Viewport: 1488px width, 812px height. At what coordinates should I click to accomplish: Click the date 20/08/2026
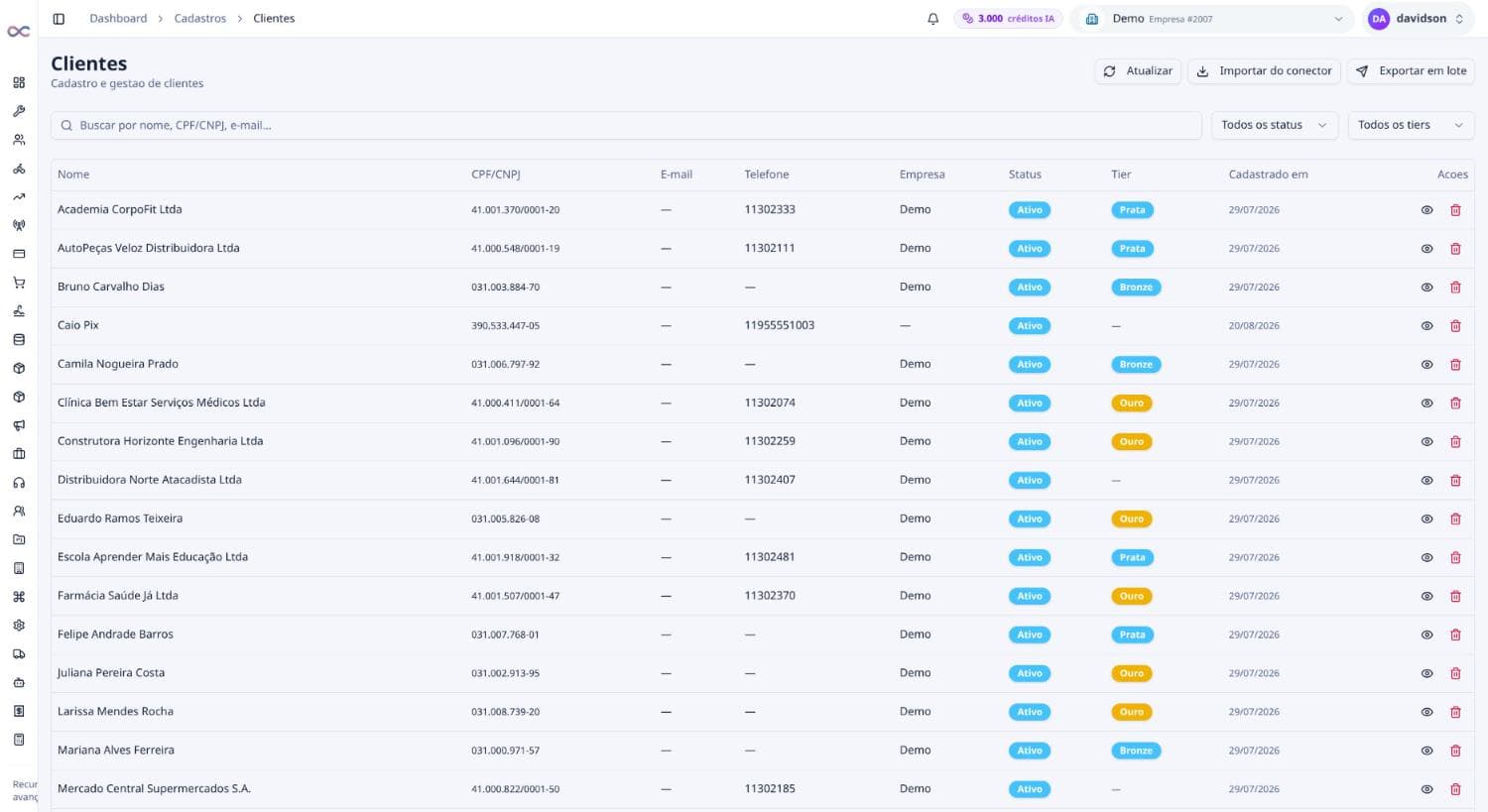pyautogui.click(x=1254, y=326)
